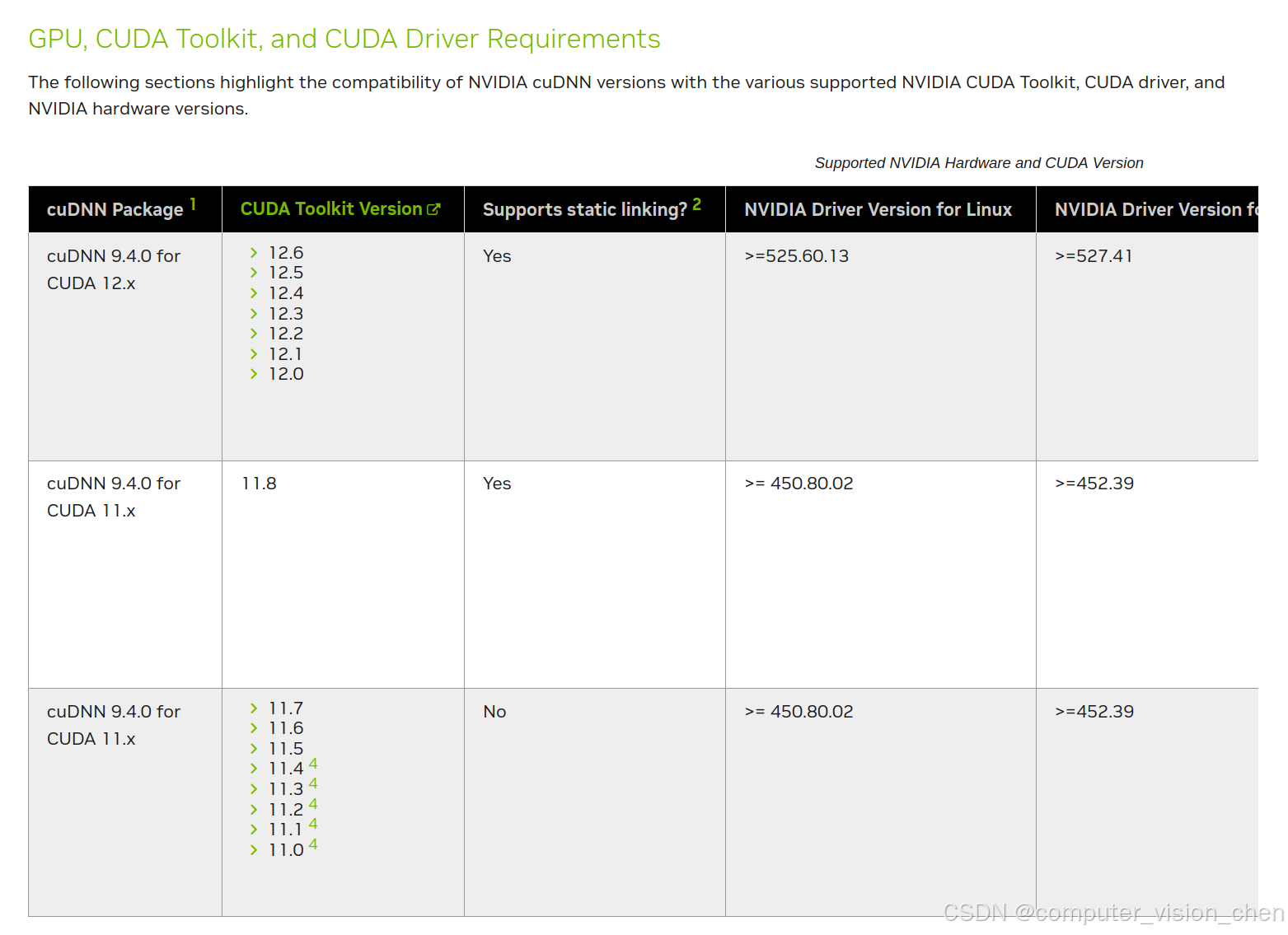Image resolution: width=1288 pixels, height=935 pixels.
Task: Open the CUDA 12.3 toolkit link
Action: [x=286, y=314]
